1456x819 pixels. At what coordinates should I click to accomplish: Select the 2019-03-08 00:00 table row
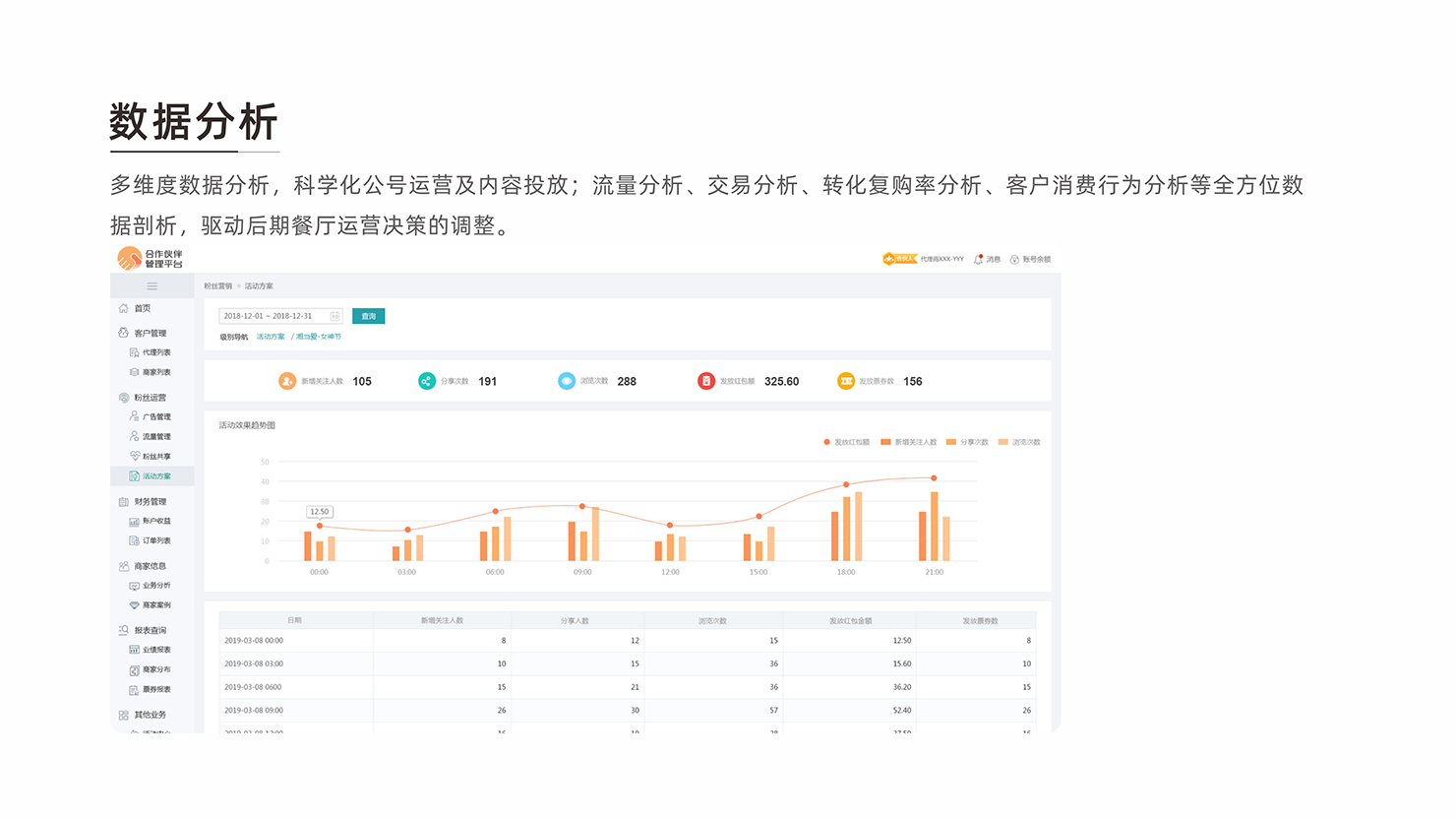628,641
